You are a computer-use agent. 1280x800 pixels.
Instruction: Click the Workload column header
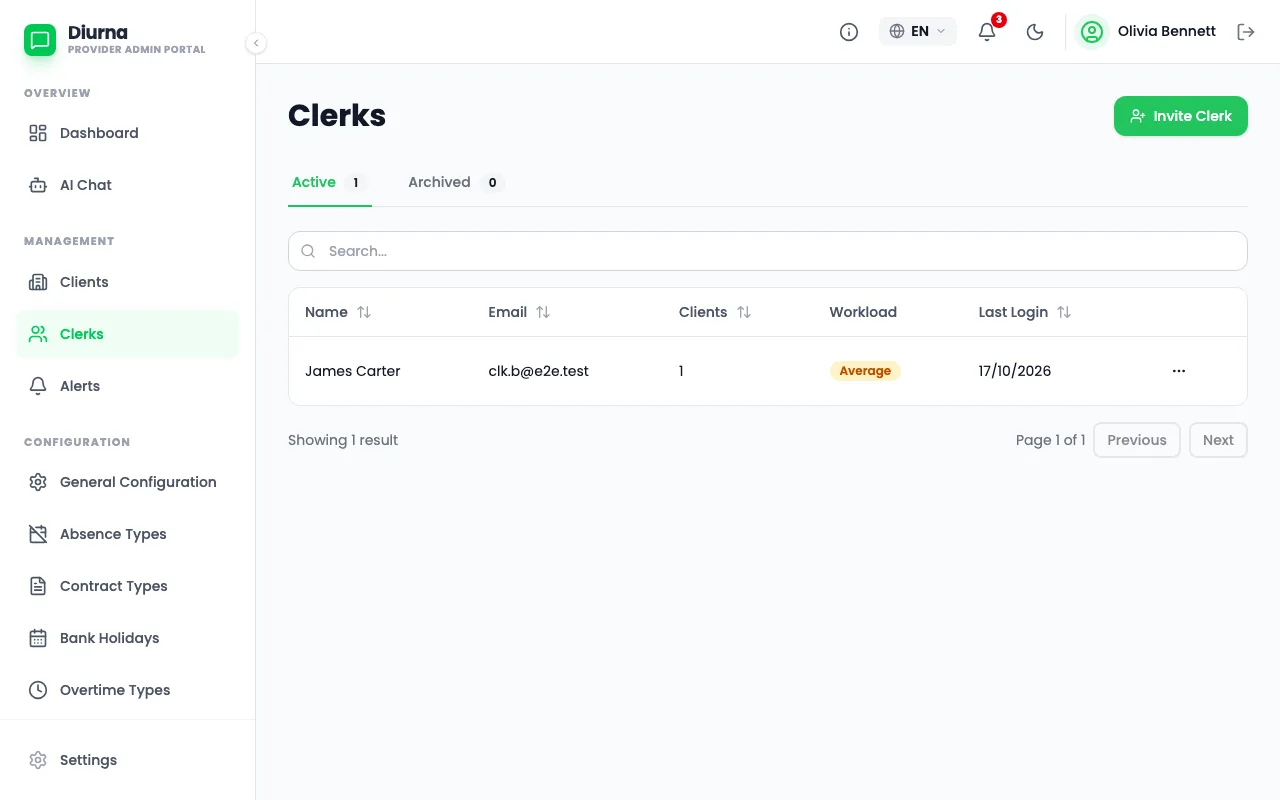[x=863, y=312]
